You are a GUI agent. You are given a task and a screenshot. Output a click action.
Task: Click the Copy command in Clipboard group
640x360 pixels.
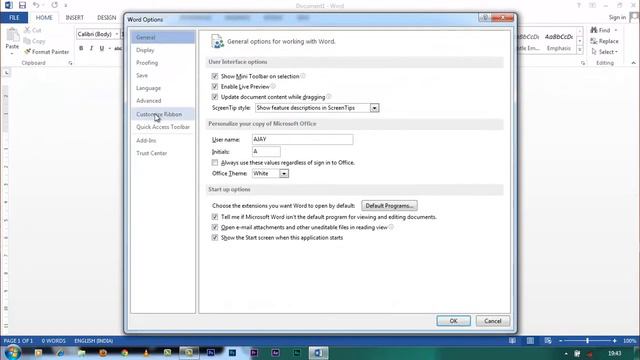[x=34, y=41]
